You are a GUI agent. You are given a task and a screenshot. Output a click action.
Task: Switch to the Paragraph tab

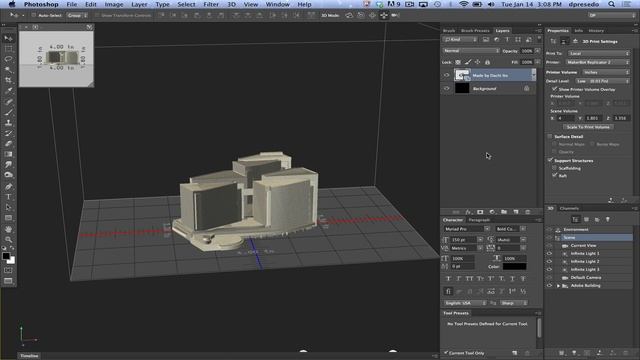(x=479, y=220)
